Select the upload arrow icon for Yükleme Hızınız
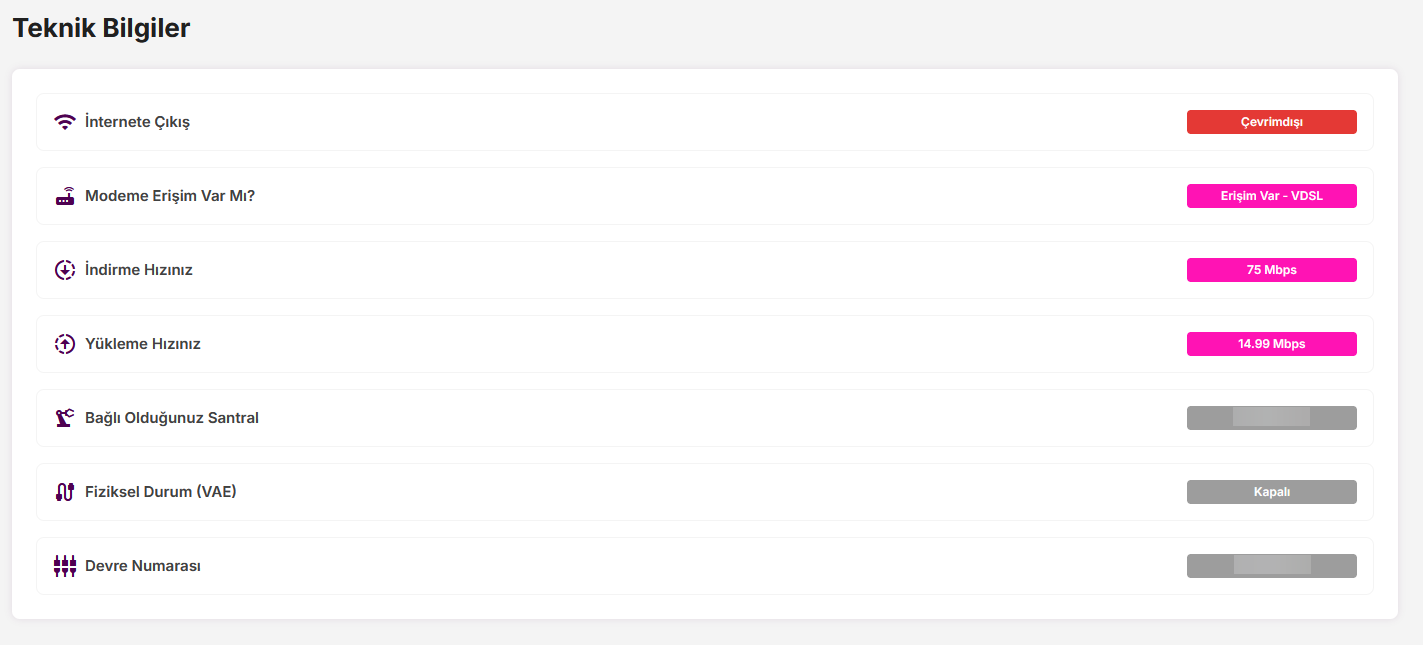The image size is (1423, 645). [65, 344]
